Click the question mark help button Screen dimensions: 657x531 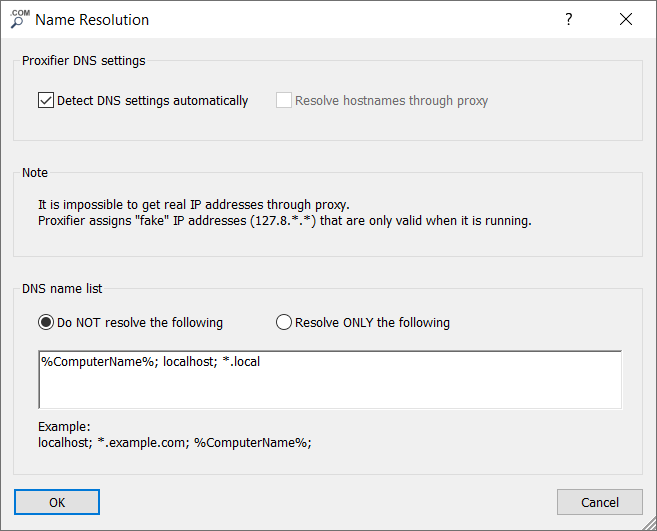568,19
